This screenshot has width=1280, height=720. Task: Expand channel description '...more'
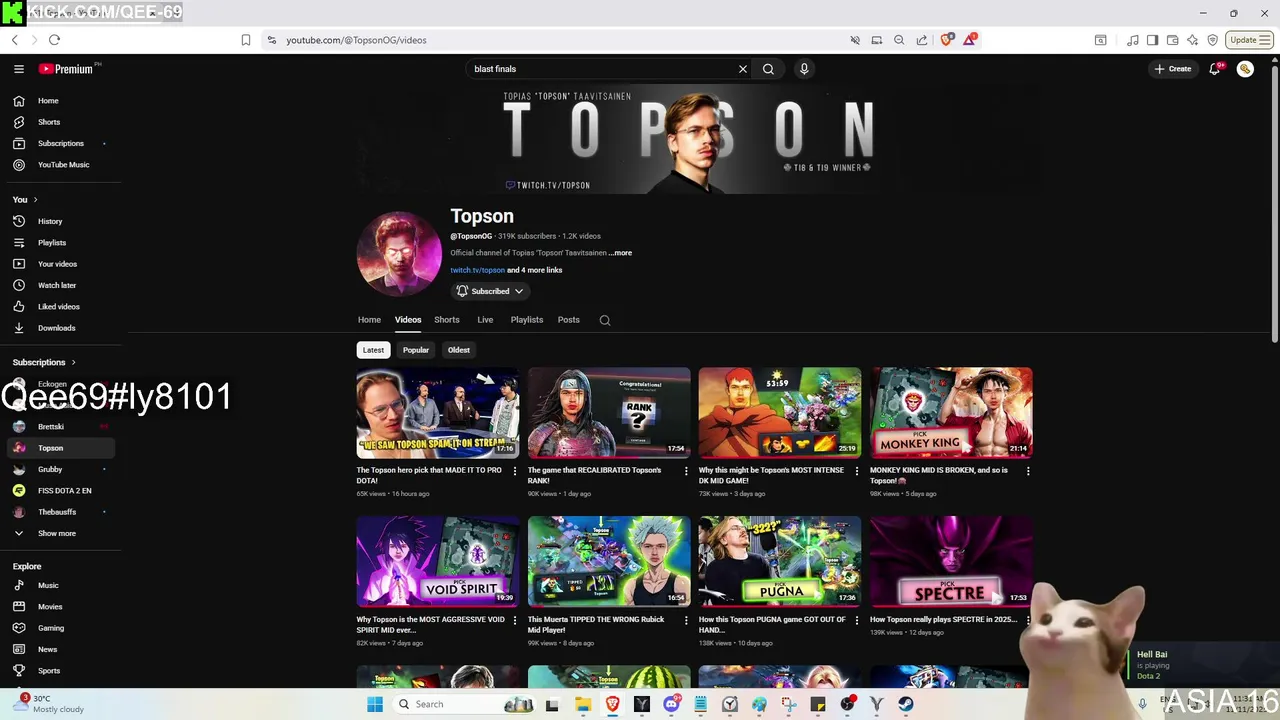click(620, 253)
